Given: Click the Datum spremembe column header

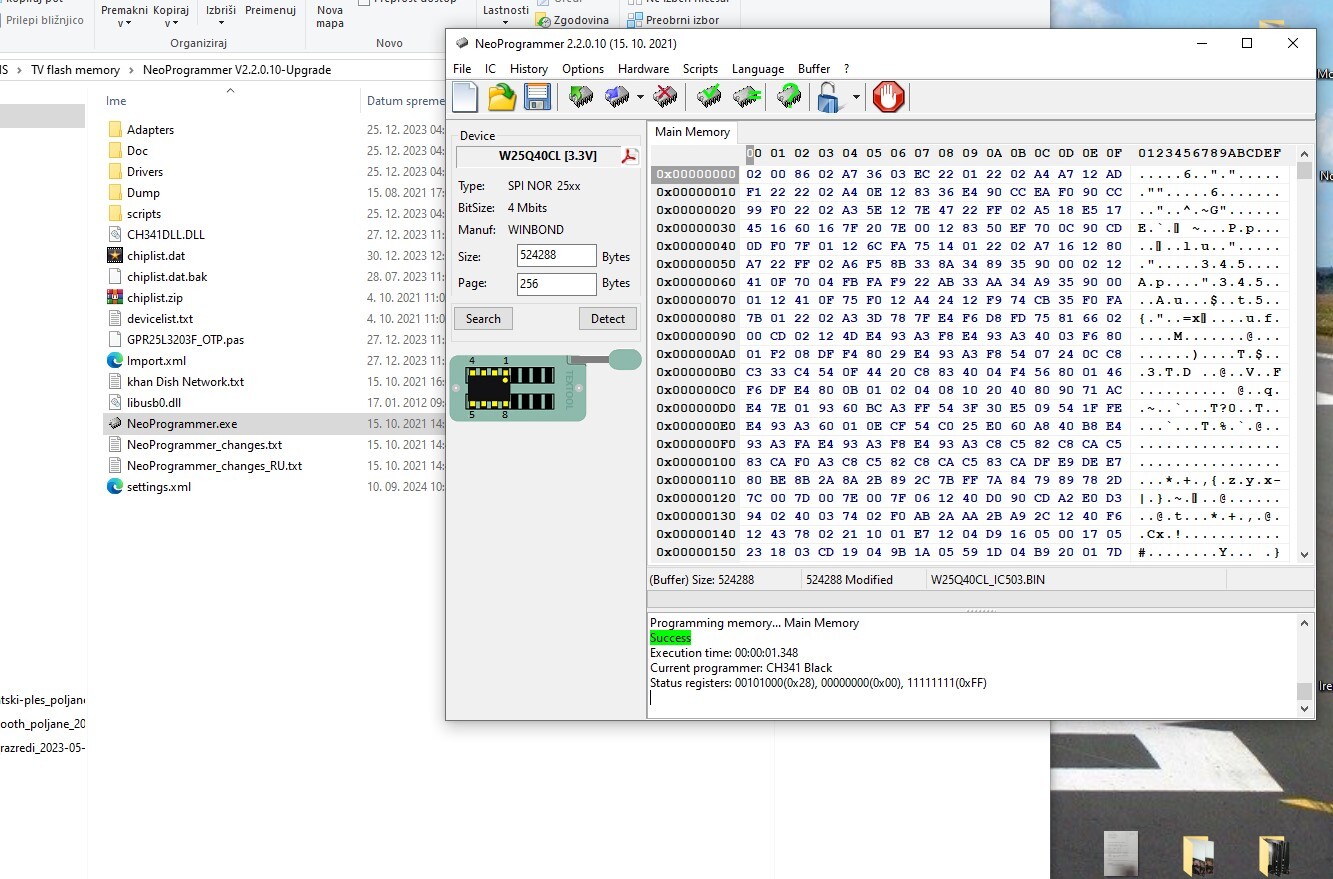Looking at the screenshot, I should (405, 101).
